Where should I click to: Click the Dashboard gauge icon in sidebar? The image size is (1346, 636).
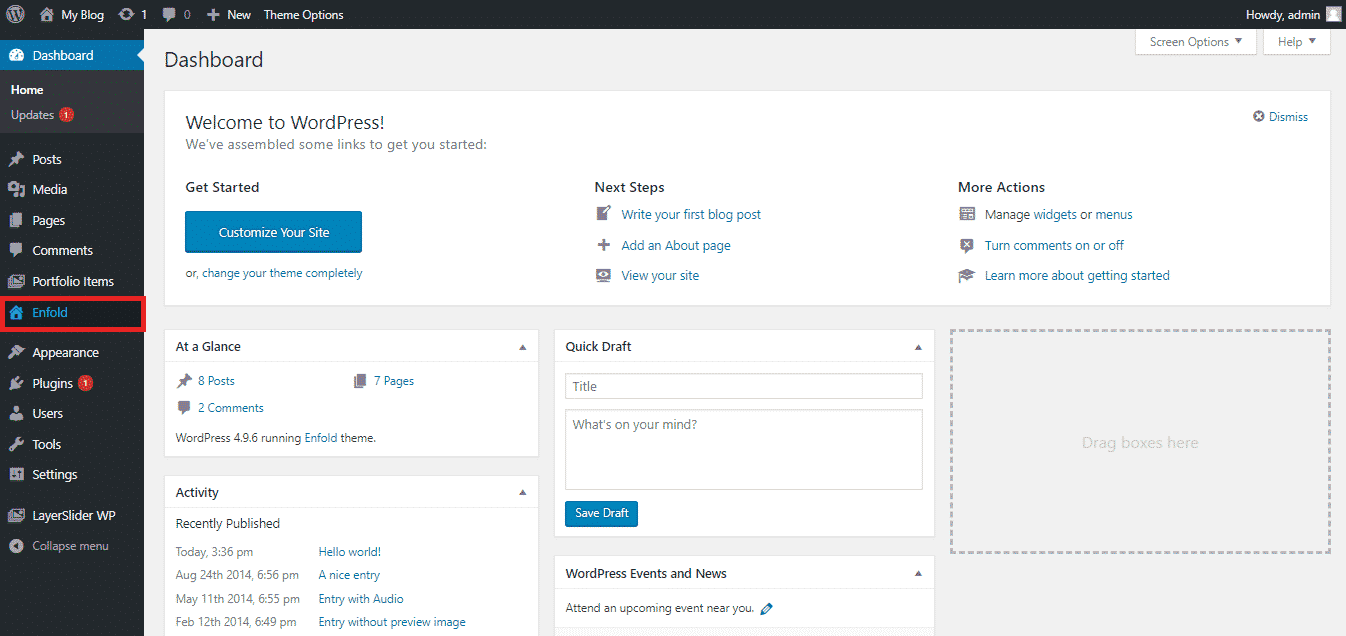pos(16,55)
